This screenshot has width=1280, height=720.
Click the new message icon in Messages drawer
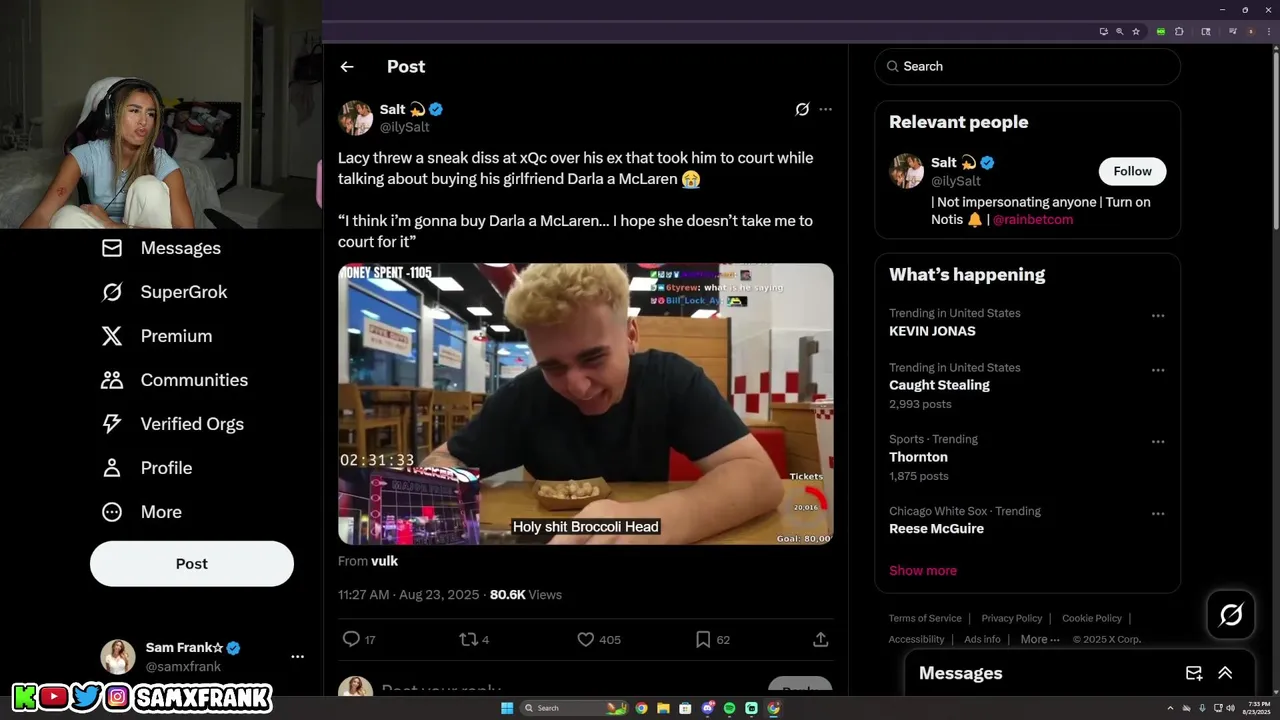1193,673
